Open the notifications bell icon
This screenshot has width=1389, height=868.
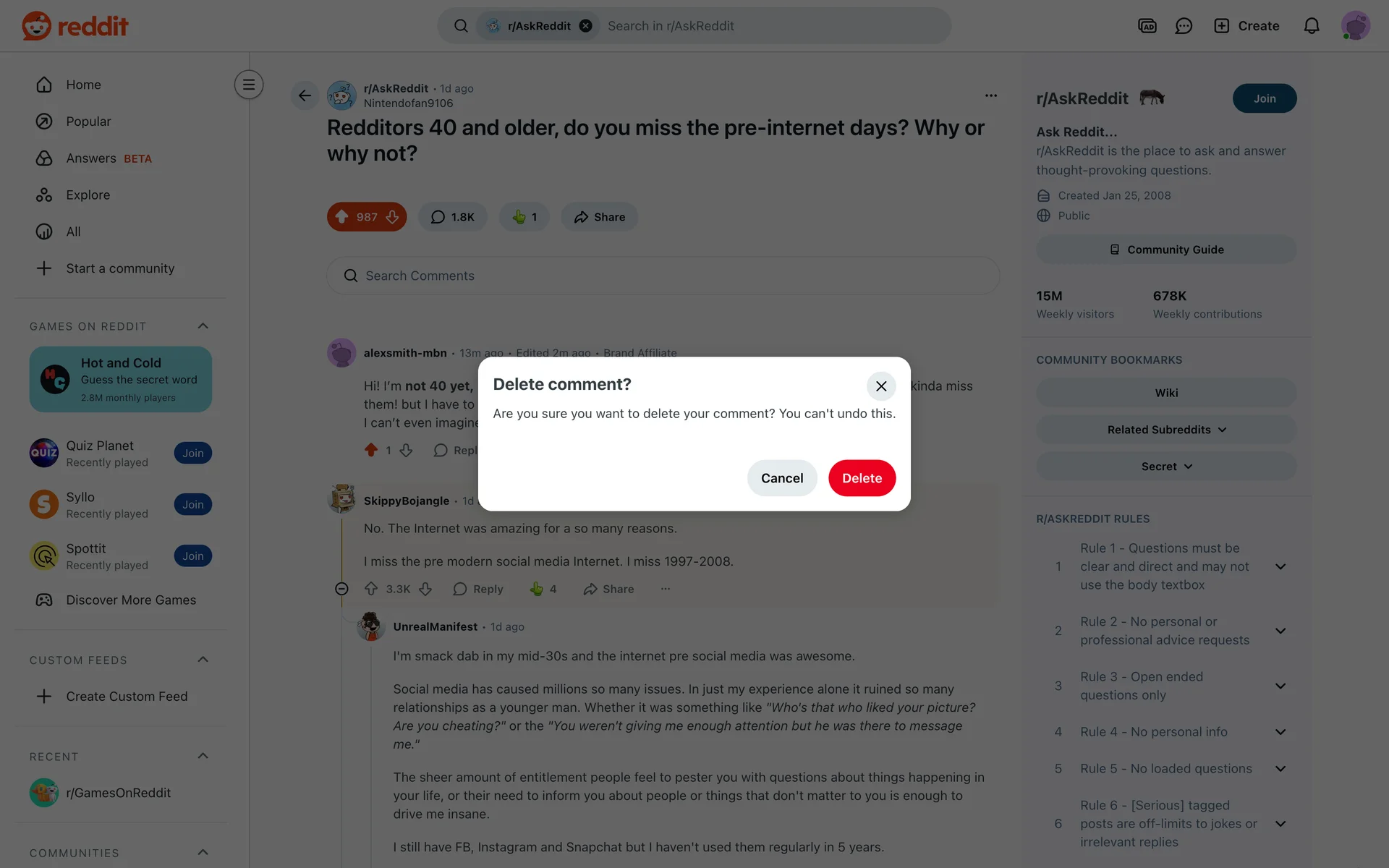click(x=1312, y=26)
